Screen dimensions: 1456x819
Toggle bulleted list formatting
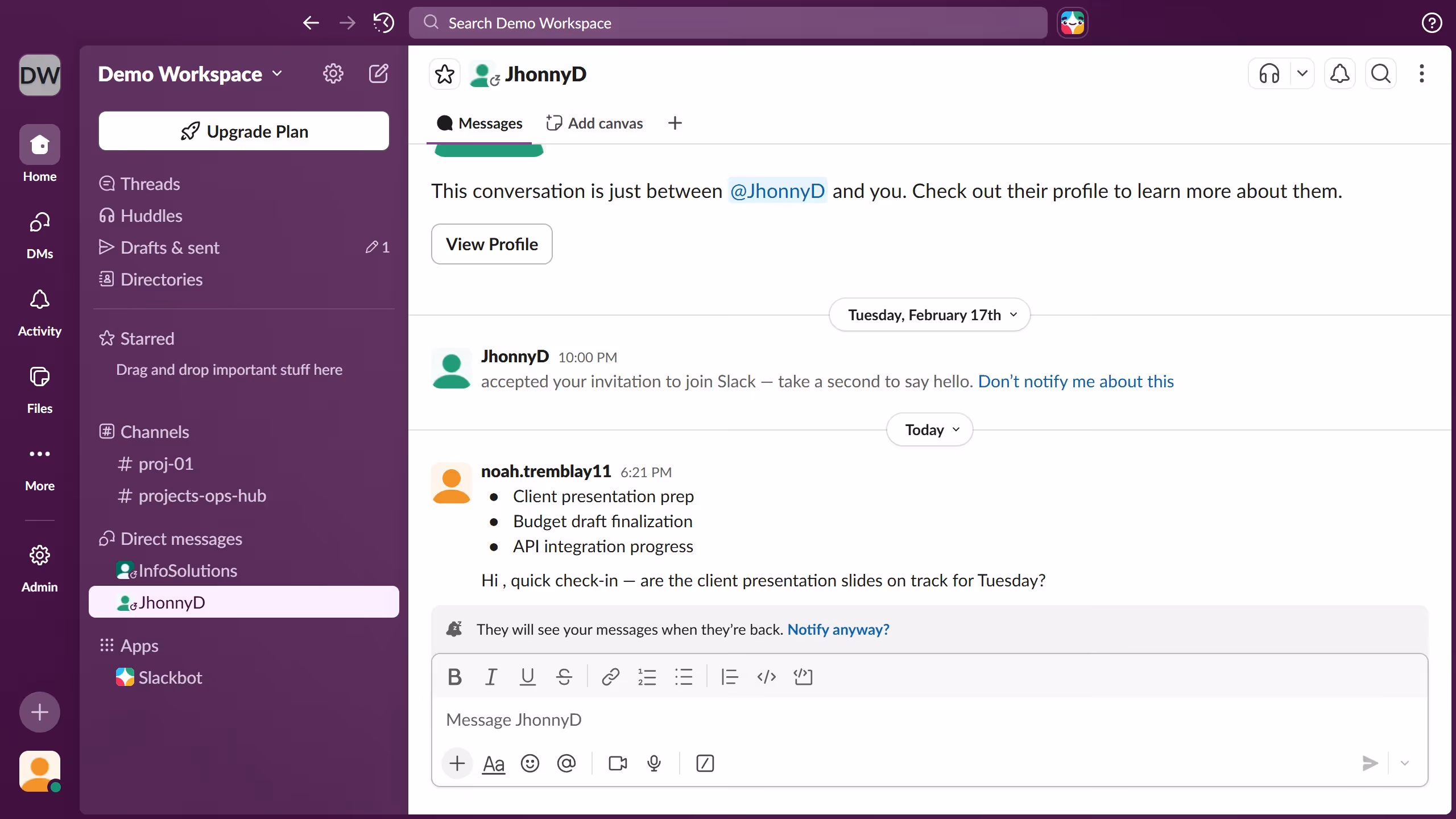tap(683, 677)
